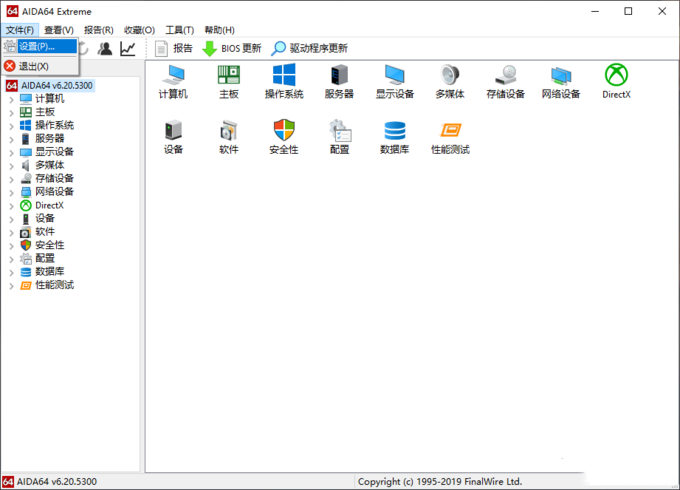Click the line graph toolbar icon
The image size is (680, 490).
pyautogui.click(x=128, y=48)
